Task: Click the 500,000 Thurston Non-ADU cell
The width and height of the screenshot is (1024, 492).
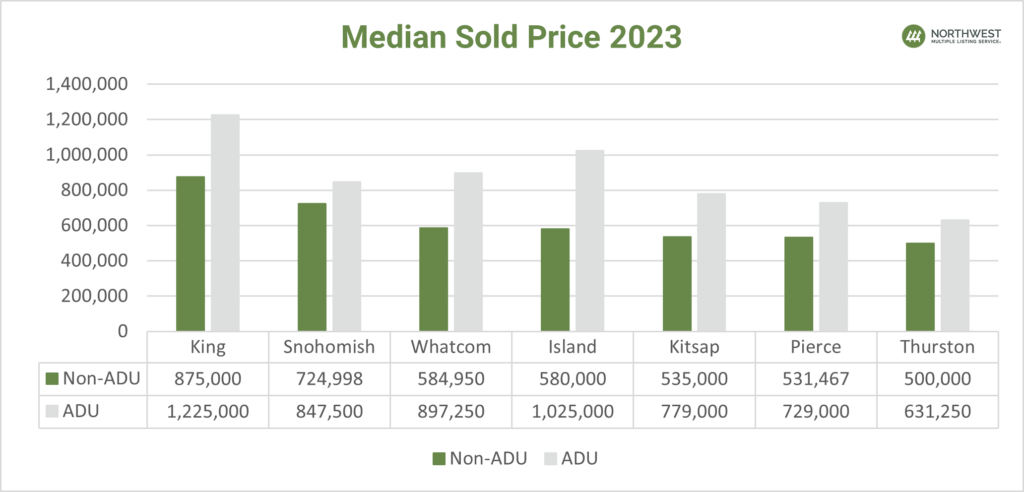Action: (937, 378)
